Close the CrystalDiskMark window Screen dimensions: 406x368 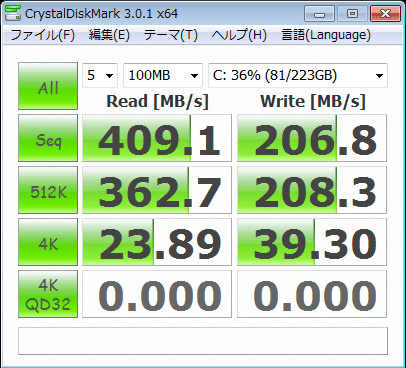[x=385, y=14]
